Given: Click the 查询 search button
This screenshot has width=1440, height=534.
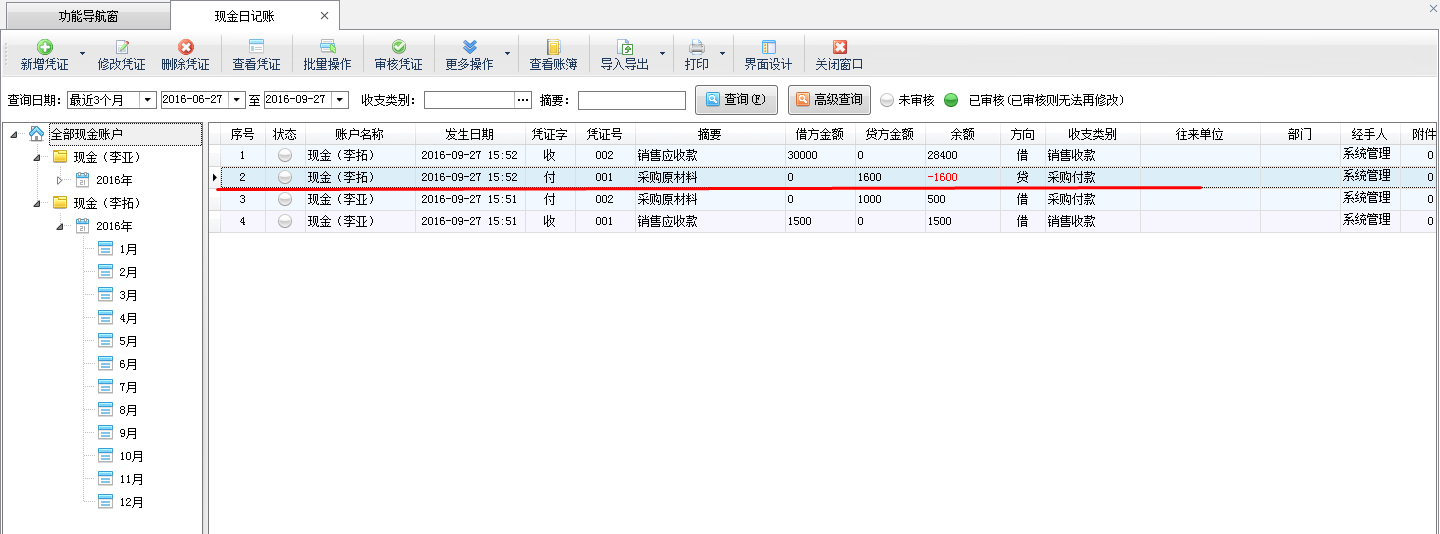Looking at the screenshot, I should [736, 100].
